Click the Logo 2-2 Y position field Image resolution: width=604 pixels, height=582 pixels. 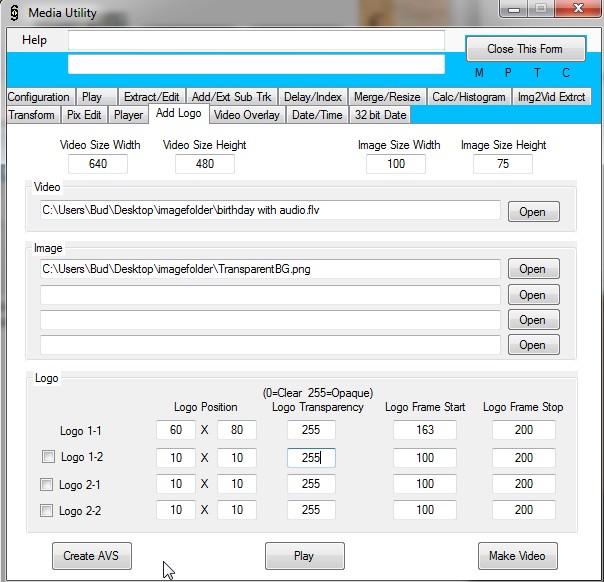point(237,510)
